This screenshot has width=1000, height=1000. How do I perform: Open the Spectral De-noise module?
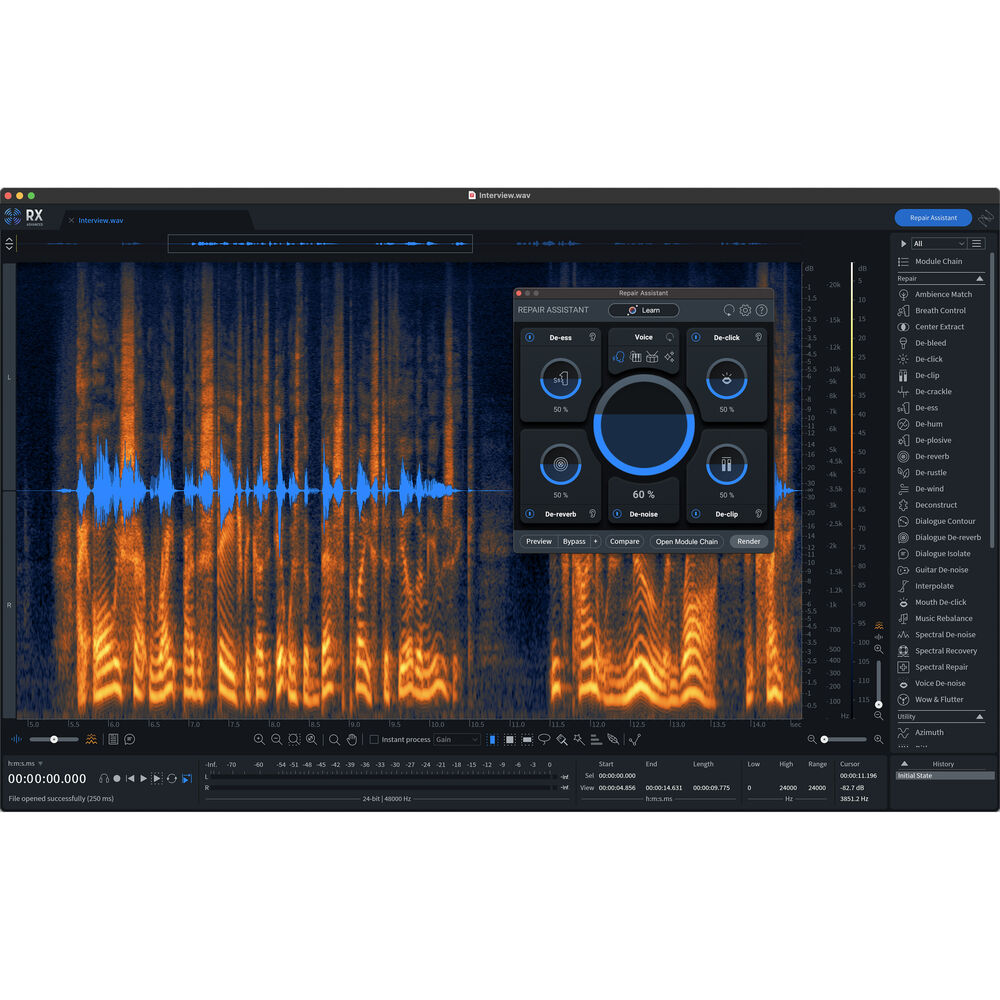[945, 635]
